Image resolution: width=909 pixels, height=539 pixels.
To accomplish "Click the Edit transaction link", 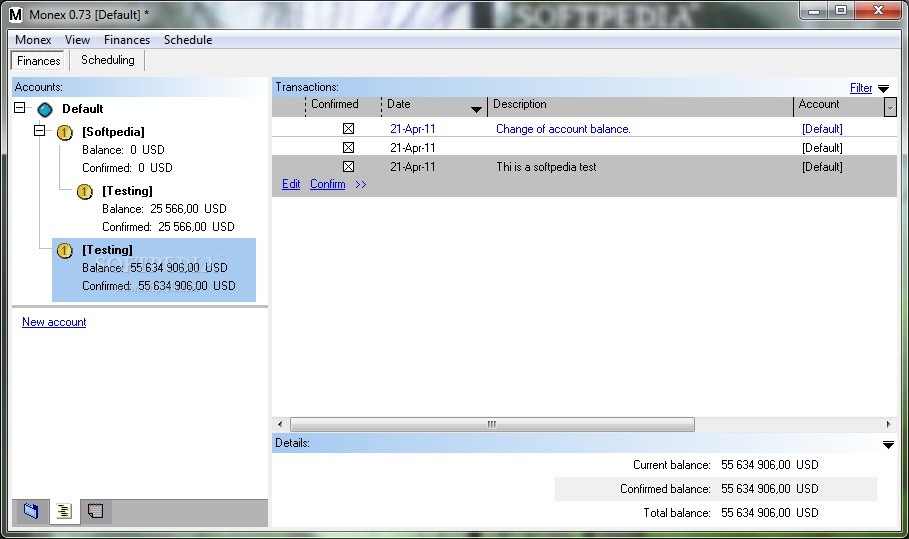I will (x=291, y=184).
